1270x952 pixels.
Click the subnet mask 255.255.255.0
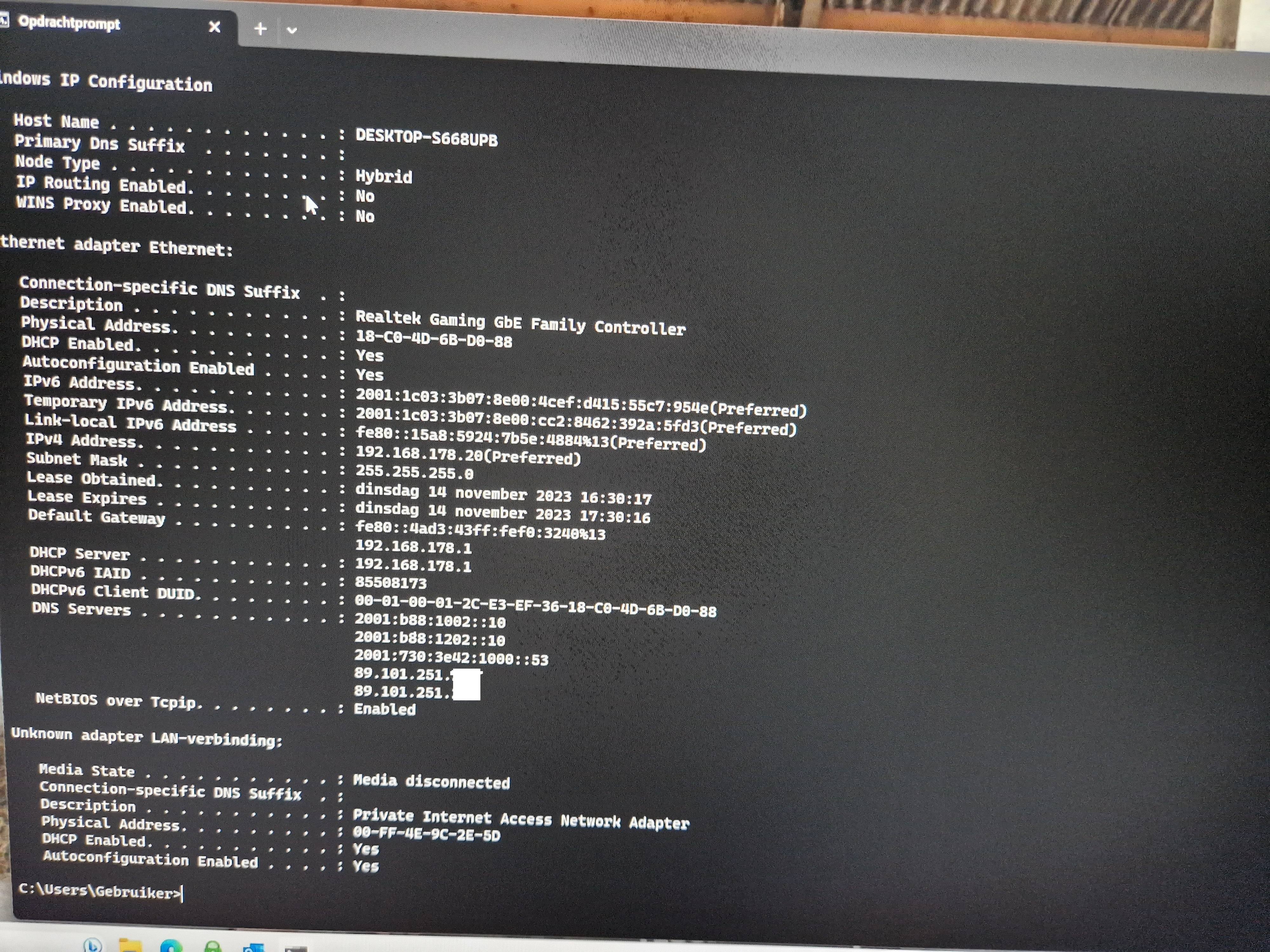[x=414, y=472]
